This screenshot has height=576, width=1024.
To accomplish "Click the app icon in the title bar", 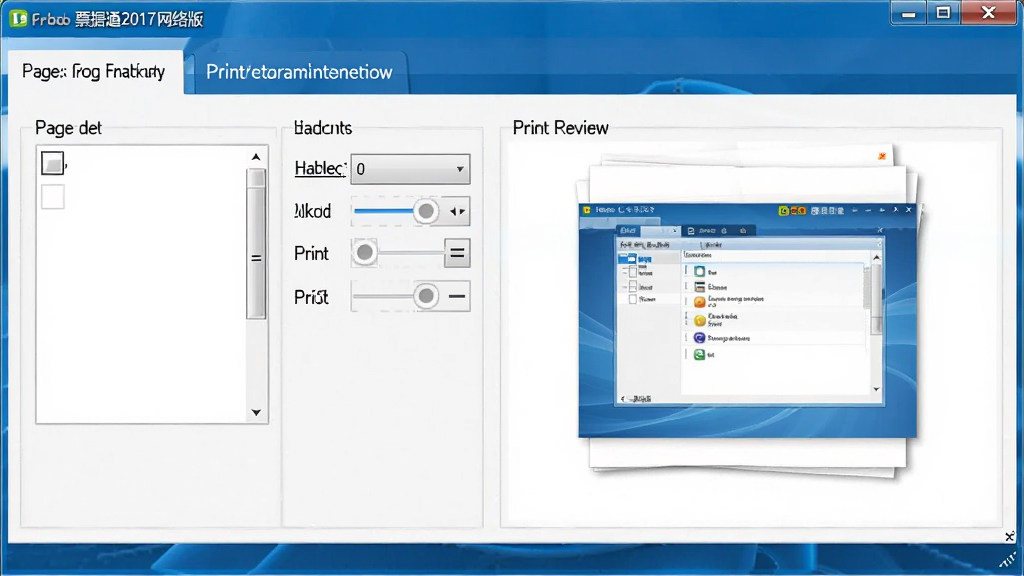I will tap(18, 18).
